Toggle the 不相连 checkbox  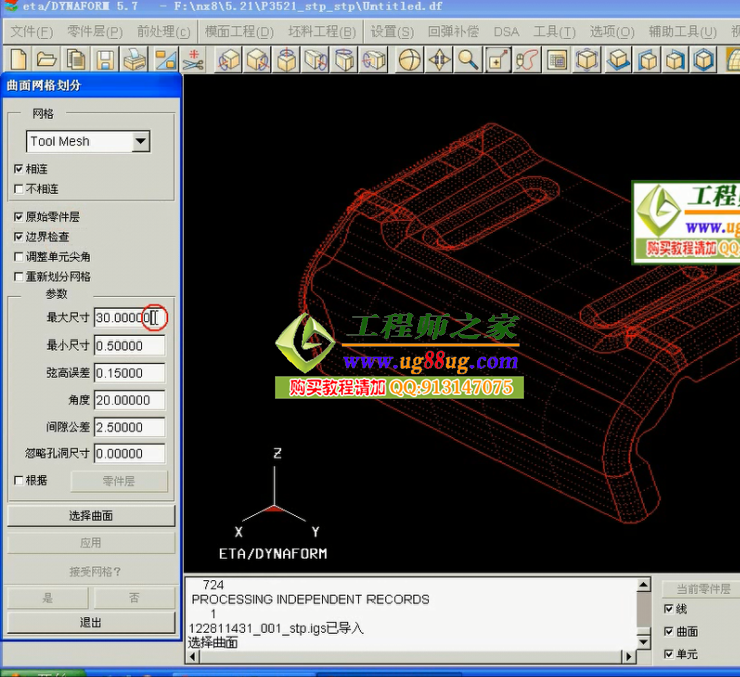coord(18,189)
